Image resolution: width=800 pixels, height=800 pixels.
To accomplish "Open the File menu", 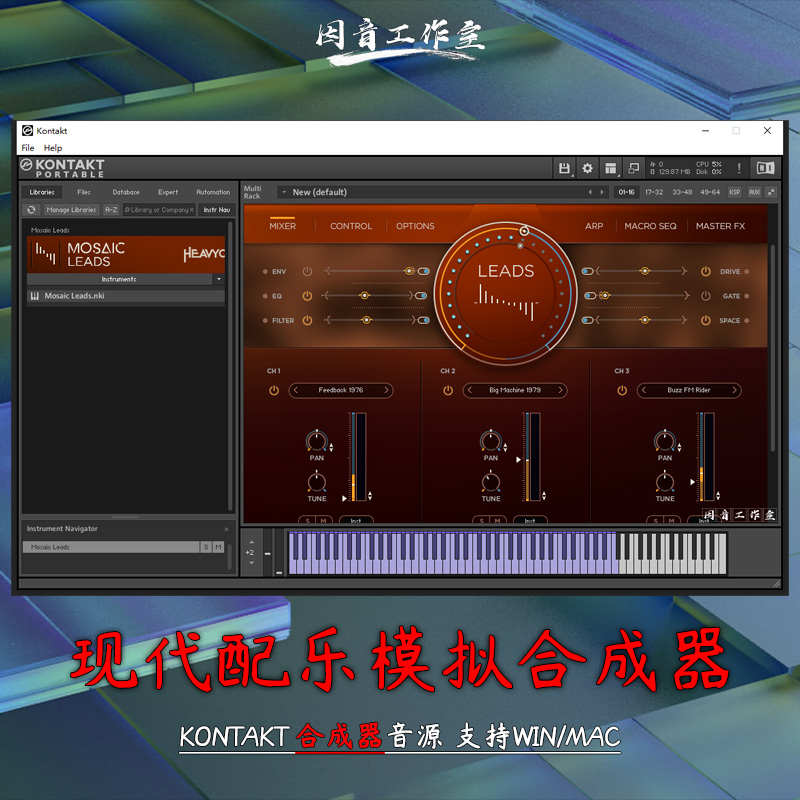I will point(28,148).
